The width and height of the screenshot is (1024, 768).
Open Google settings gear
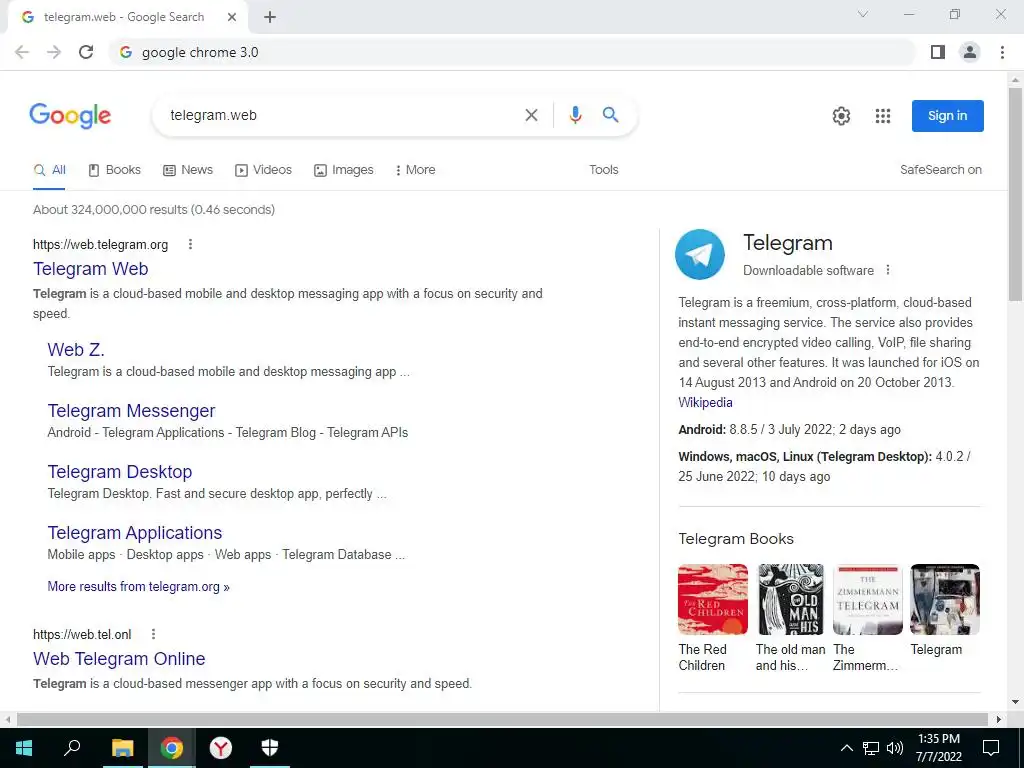[x=841, y=116]
